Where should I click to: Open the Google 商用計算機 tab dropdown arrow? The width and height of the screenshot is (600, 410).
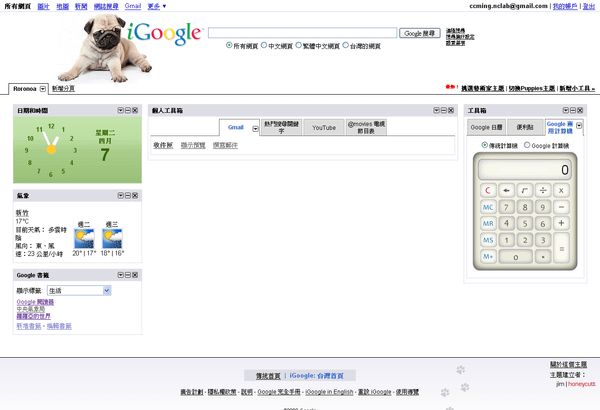tap(579, 126)
